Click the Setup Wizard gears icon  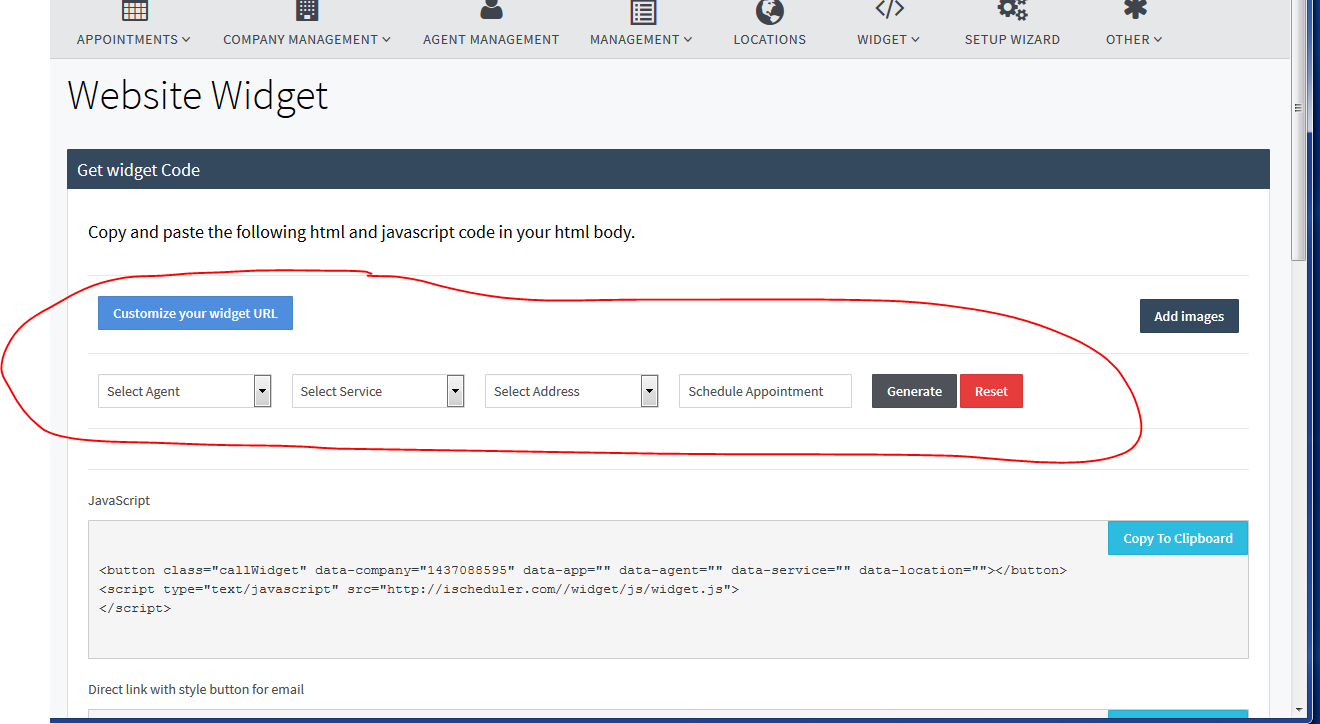pyautogui.click(x=1012, y=10)
